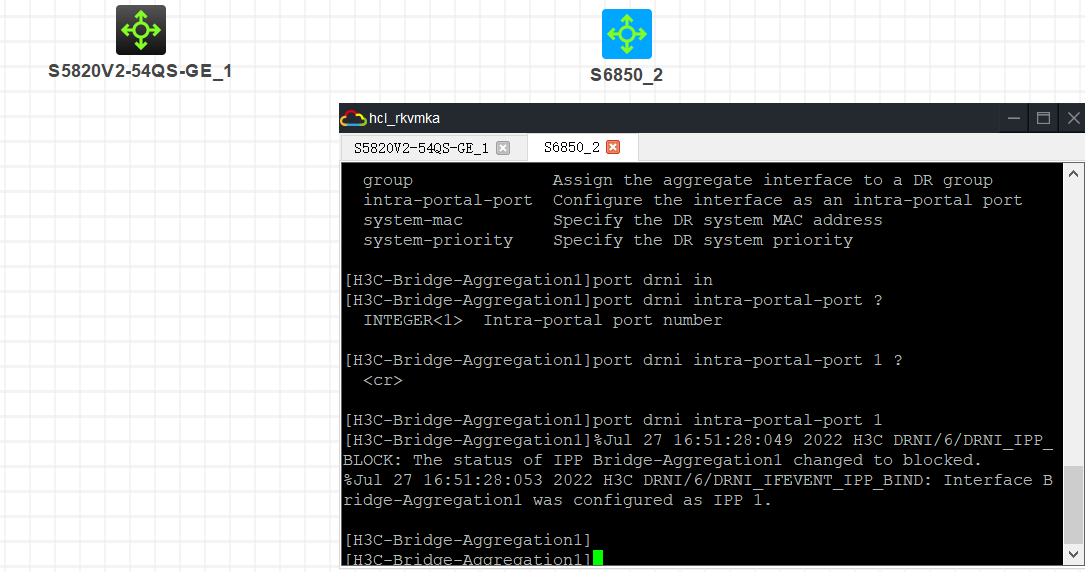
Task: Close the S5820V2-54QS-GE_1 tab
Action: tap(503, 148)
